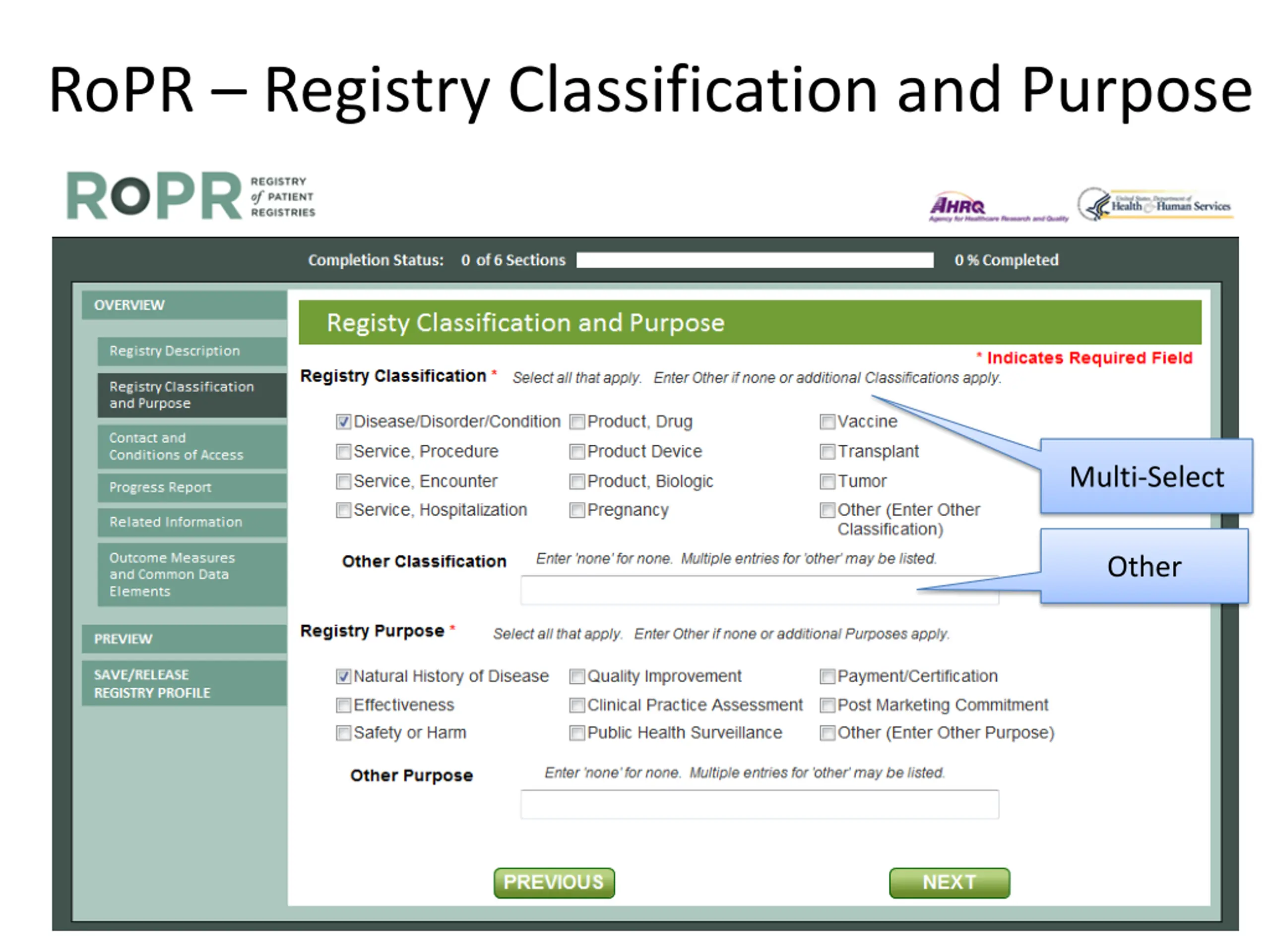Check the Service, Hospitalization checkbox
This screenshot has width=1270, height=952.
coord(343,510)
